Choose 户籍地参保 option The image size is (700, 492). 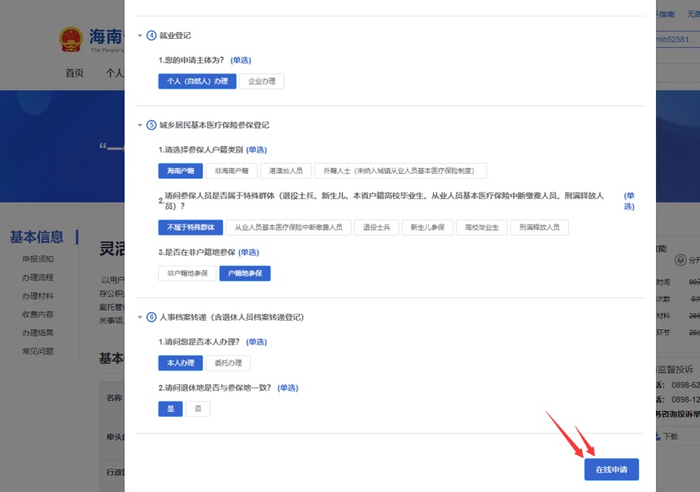(245, 273)
